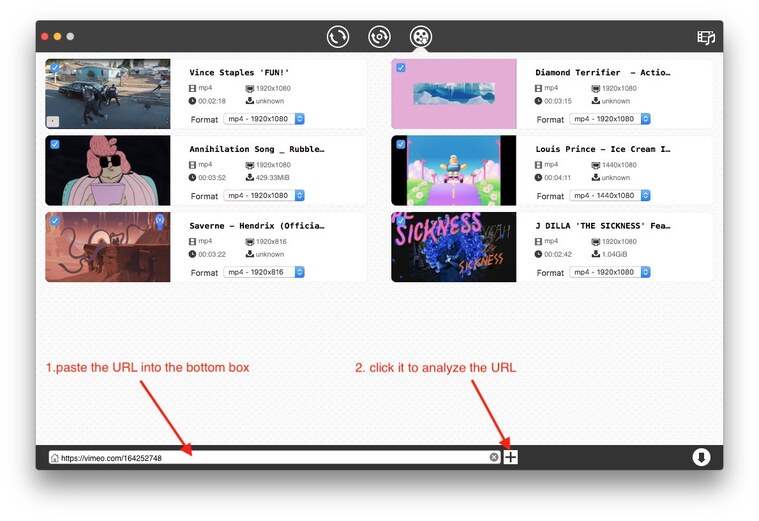This screenshot has width=759, height=521.
Task: Click the URL input box containing vimeo.com/164252748
Action: point(274,458)
